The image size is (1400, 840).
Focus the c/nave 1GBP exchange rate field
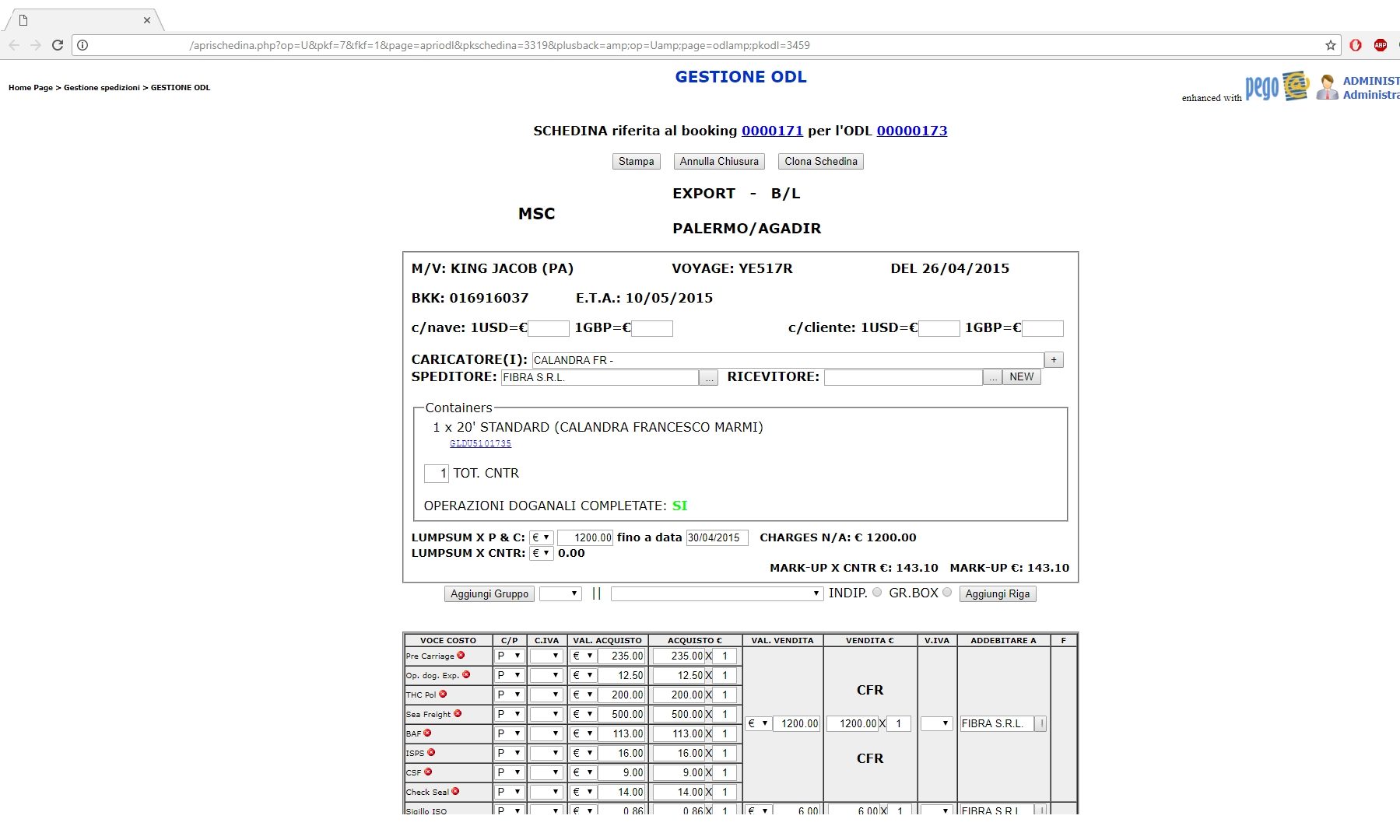coord(652,328)
